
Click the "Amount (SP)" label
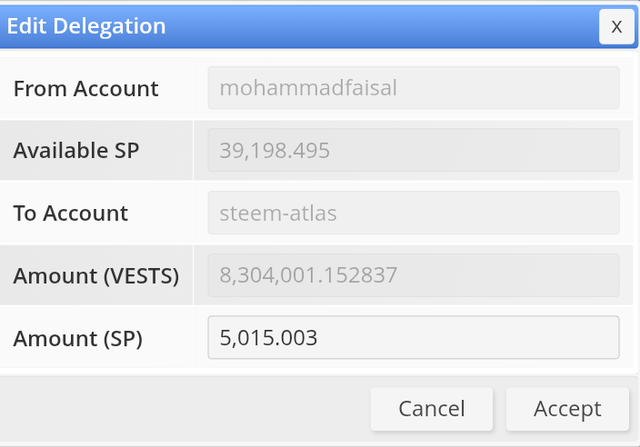tap(78, 338)
